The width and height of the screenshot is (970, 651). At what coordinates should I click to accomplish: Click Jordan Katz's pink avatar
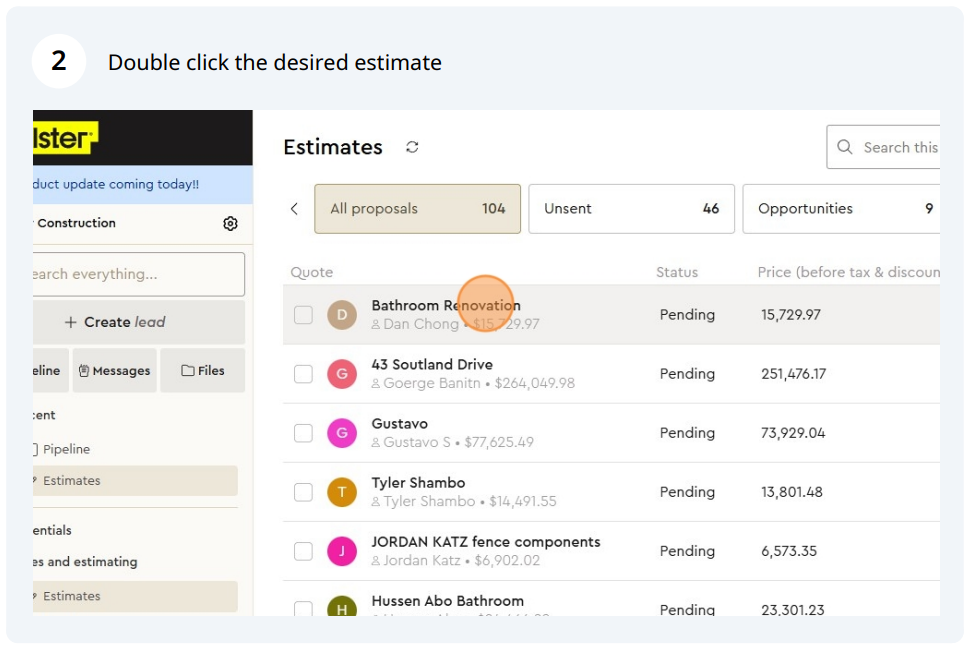pyautogui.click(x=342, y=551)
